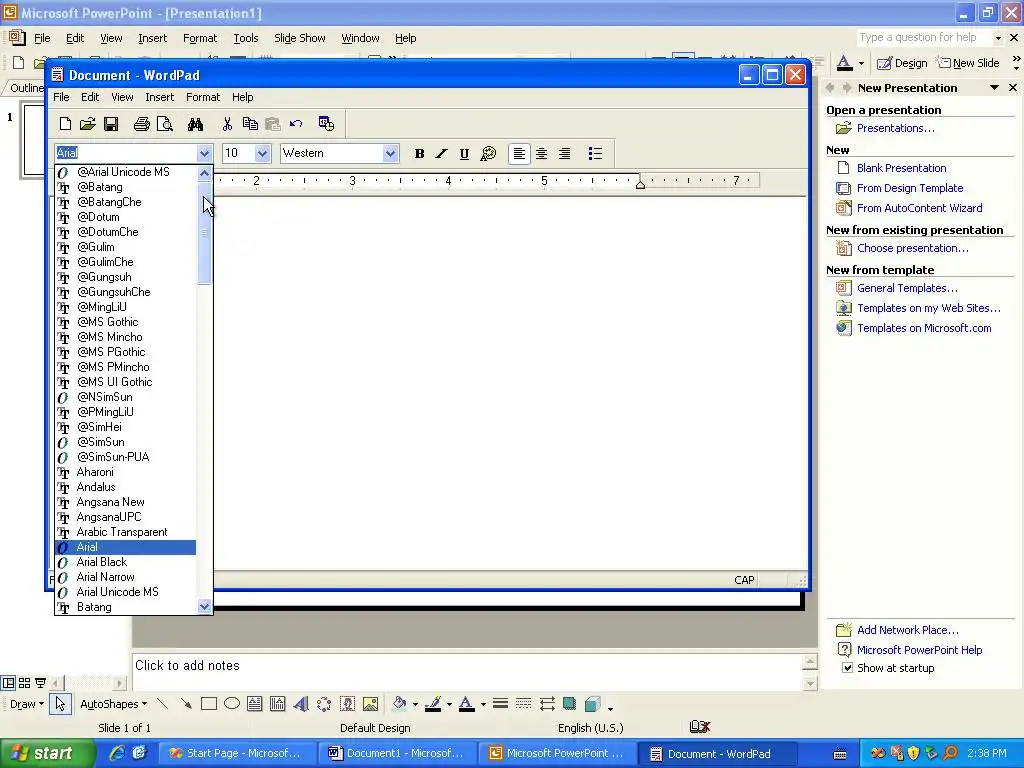The image size is (1024, 768).
Task: Open the Draw menu dropdown
Action: coord(27,704)
